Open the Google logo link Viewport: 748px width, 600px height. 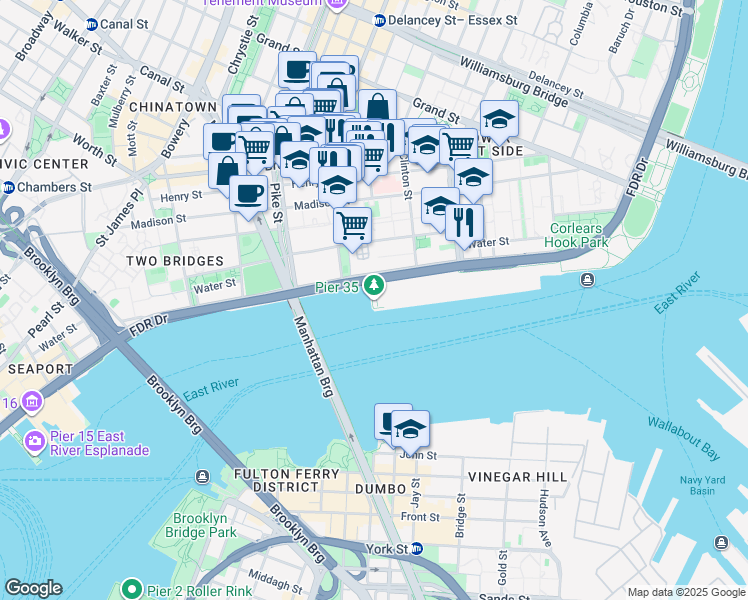tap(33, 588)
